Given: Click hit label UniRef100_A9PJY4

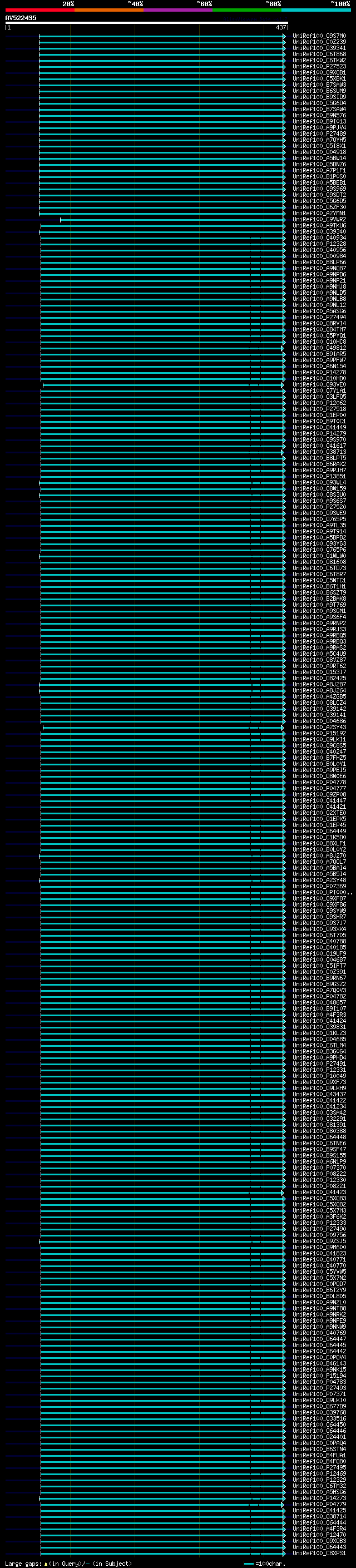Looking at the screenshot, I should (x=319, y=128).
